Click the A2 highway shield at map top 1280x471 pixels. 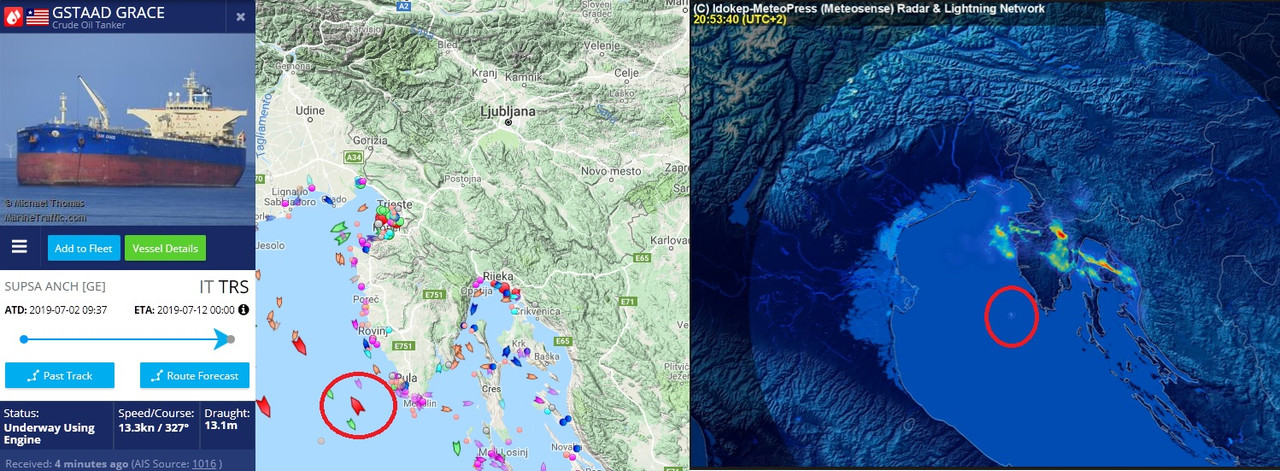(403, 6)
